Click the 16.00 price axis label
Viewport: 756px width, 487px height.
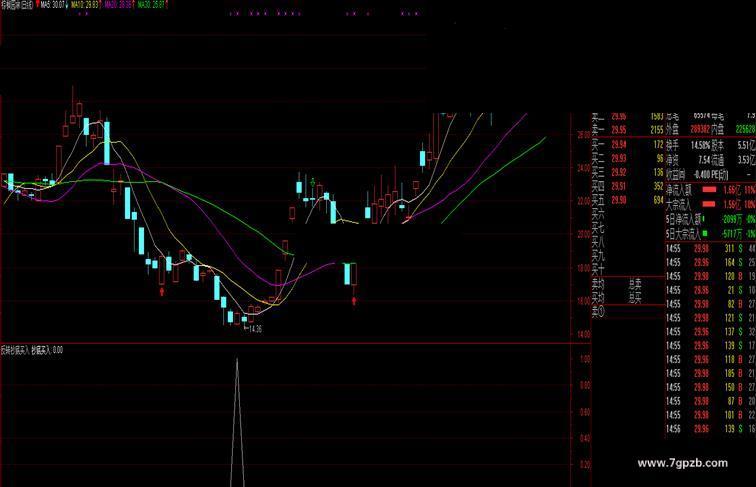pyautogui.click(x=584, y=301)
